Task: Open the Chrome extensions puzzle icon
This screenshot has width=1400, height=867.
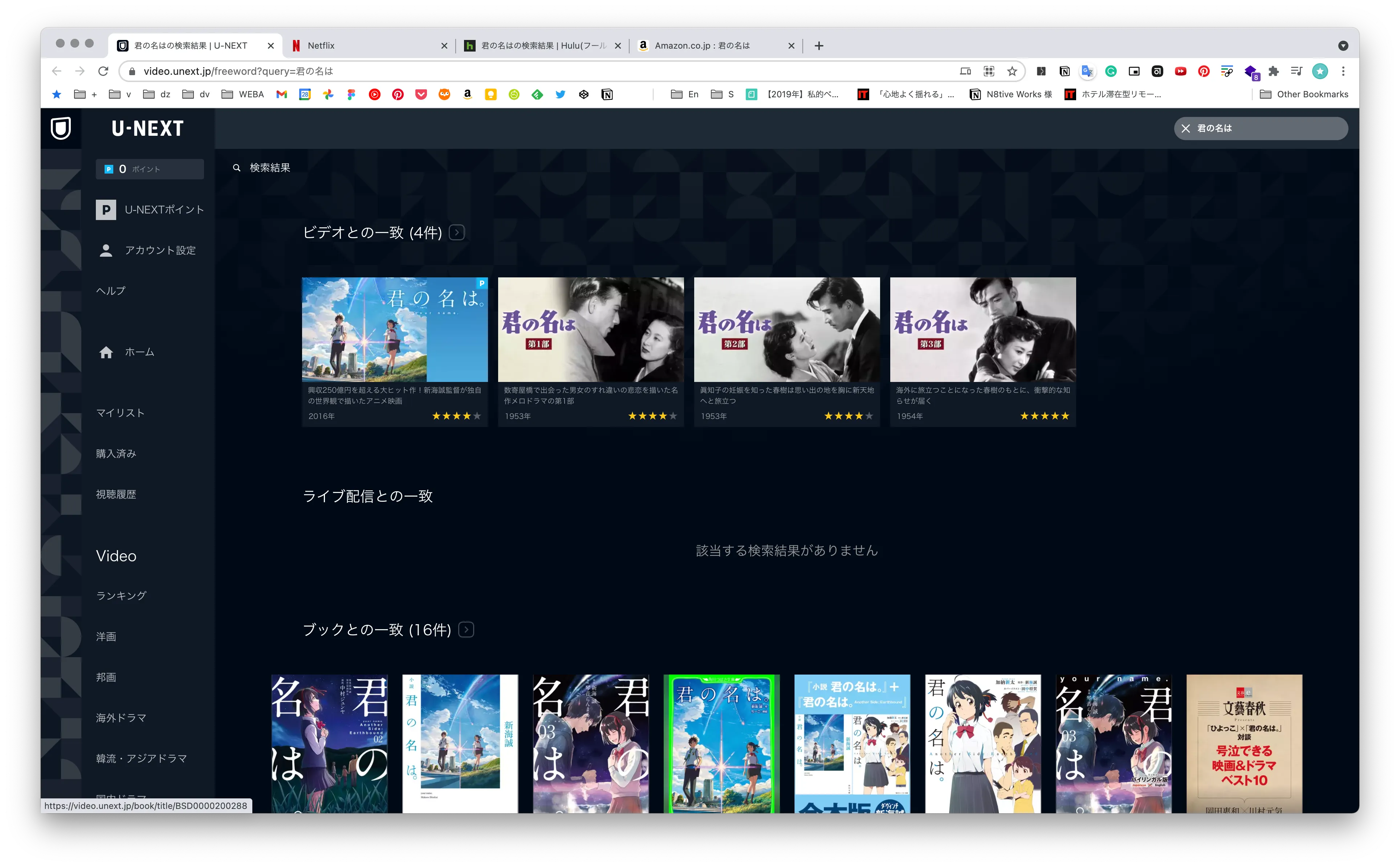Action: pos(1273,71)
